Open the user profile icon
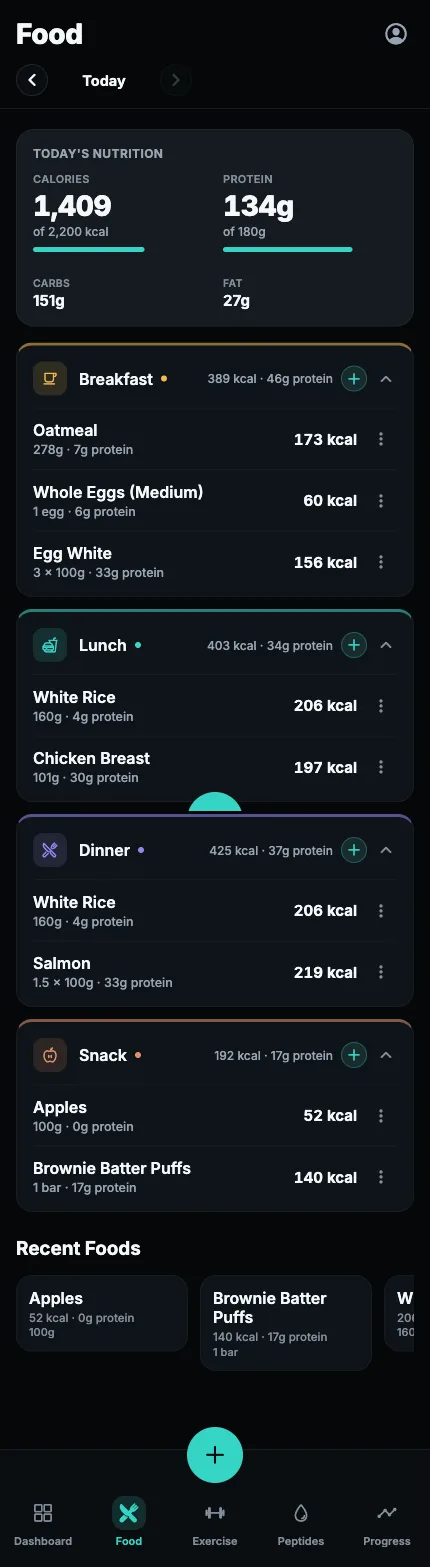The image size is (430, 1567). [x=396, y=34]
